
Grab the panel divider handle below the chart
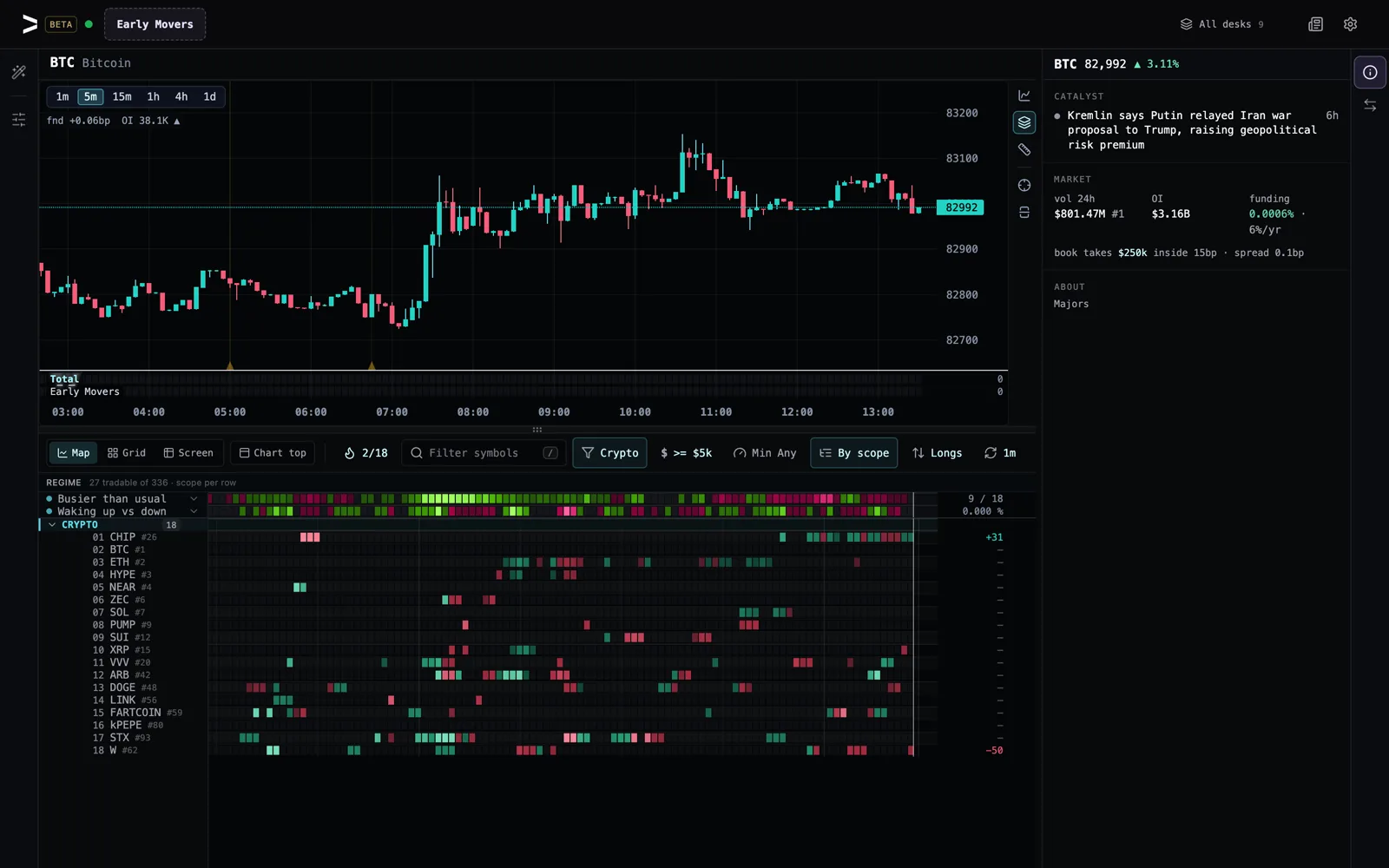pos(537,430)
